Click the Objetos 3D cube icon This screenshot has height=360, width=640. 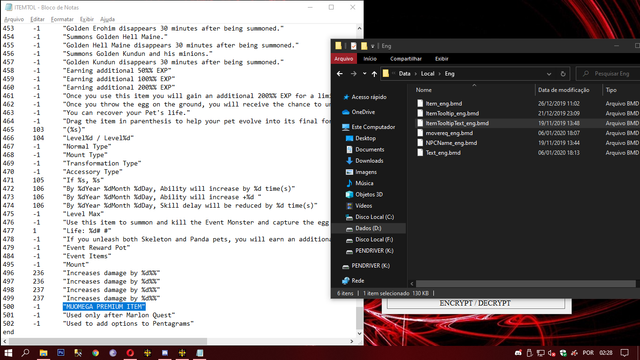tap(349, 195)
